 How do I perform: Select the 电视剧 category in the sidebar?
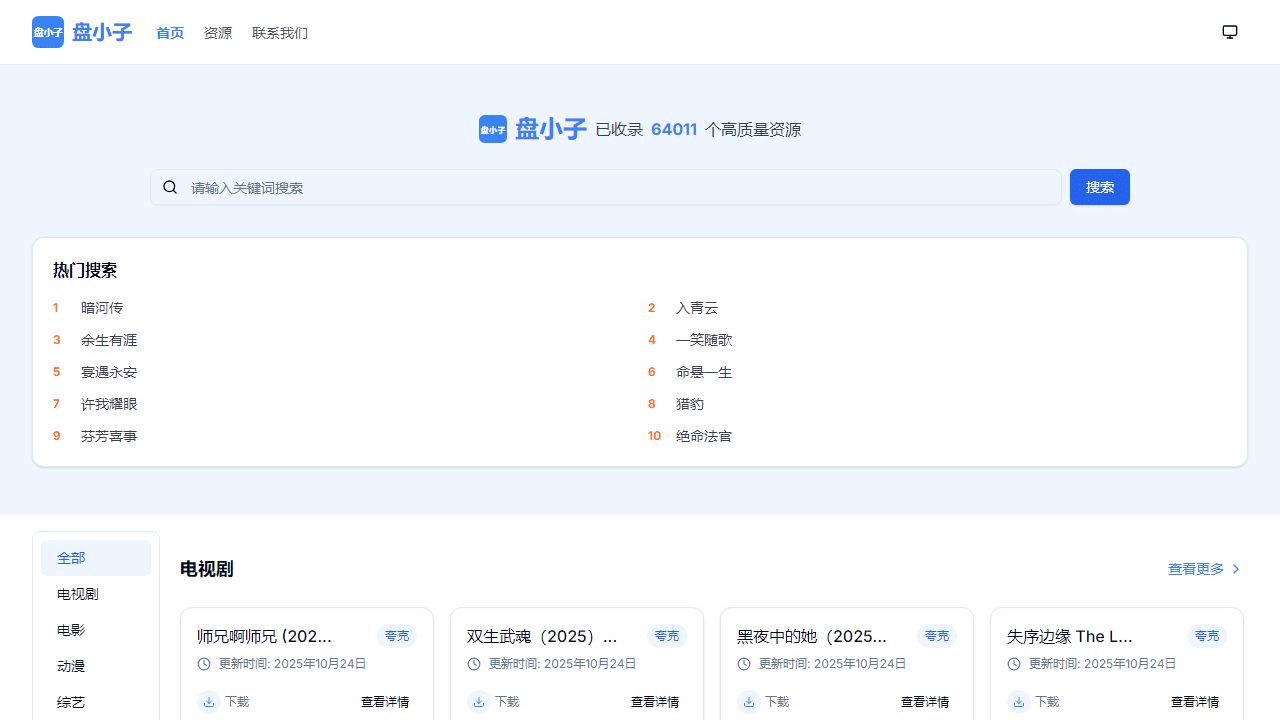click(78, 594)
